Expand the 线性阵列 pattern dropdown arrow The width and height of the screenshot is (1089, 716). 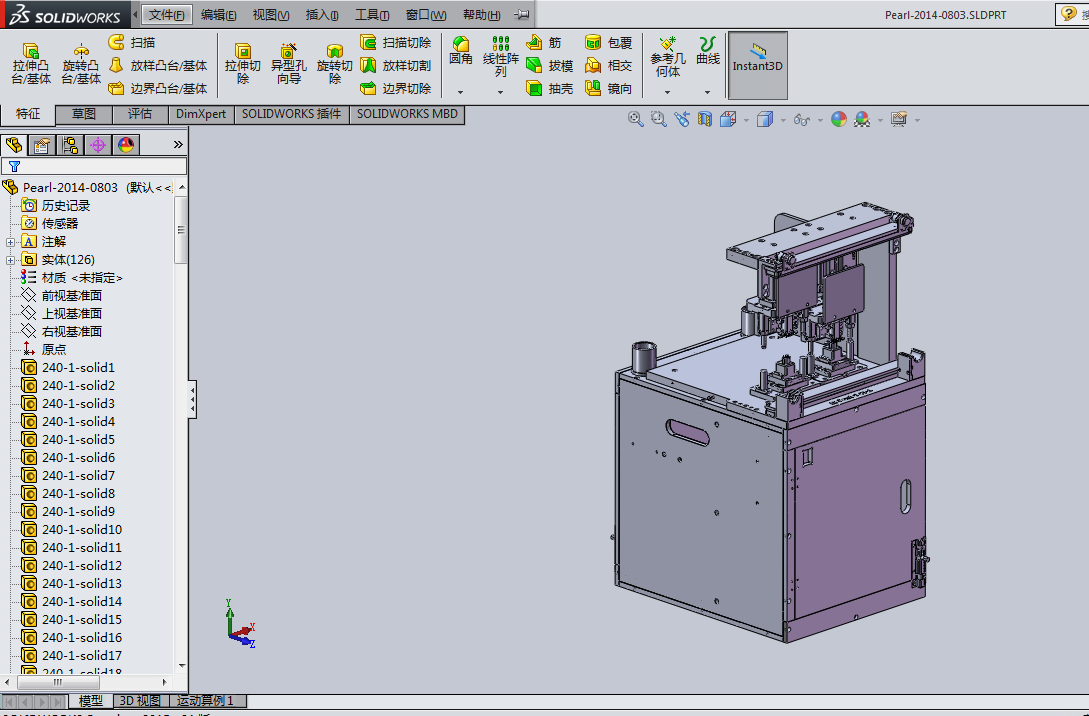501,92
